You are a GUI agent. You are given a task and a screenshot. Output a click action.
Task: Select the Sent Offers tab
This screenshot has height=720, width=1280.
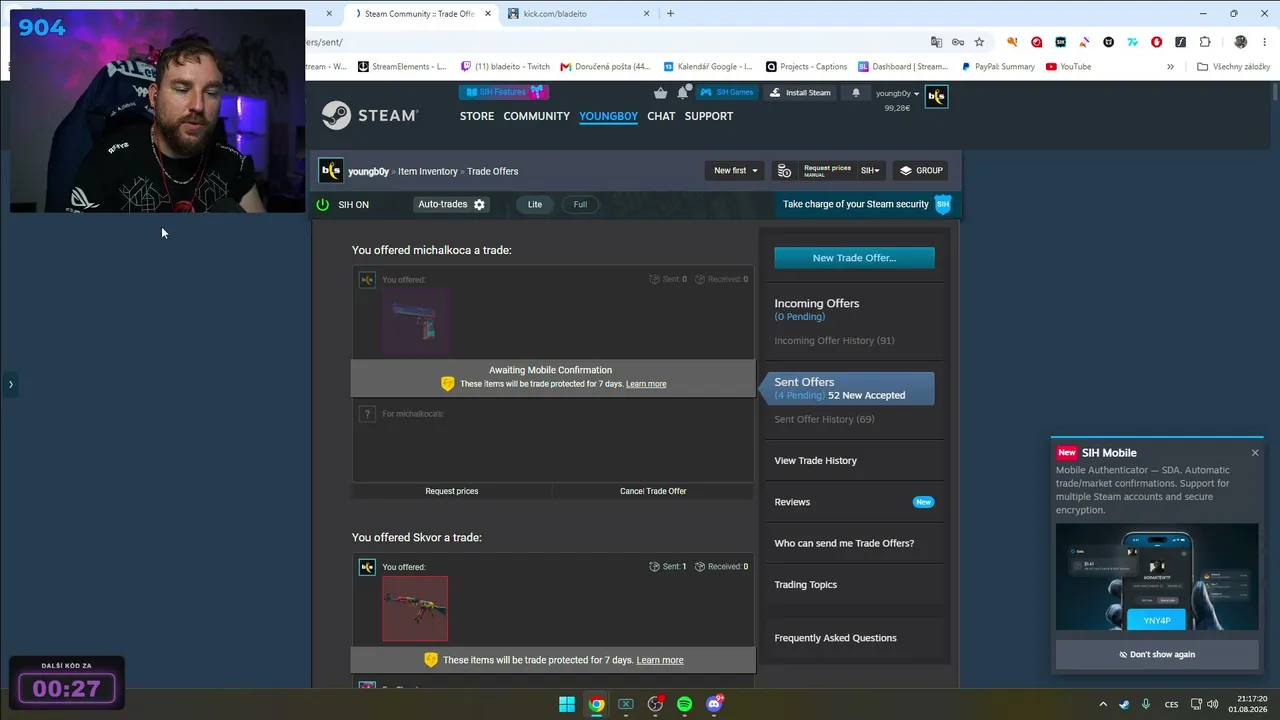pos(848,388)
